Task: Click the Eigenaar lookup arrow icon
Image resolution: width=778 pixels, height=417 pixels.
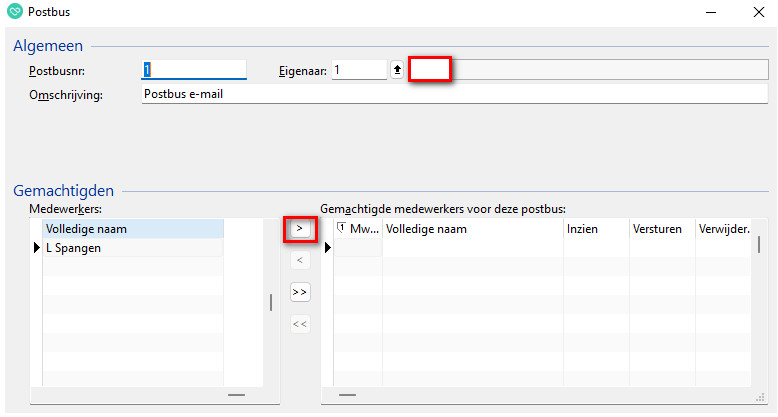Action: 397,70
